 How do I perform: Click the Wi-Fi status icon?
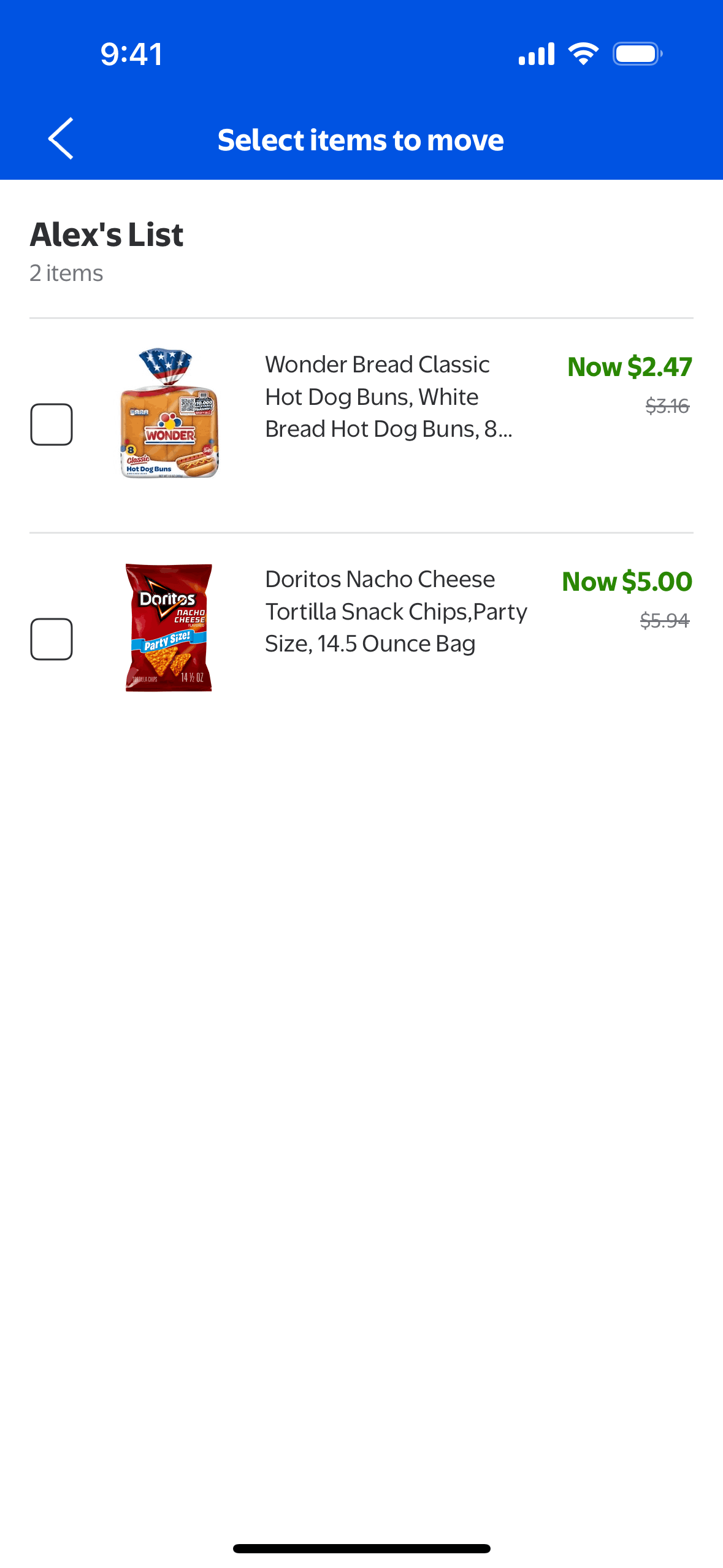pyautogui.click(x=583, y=54)
